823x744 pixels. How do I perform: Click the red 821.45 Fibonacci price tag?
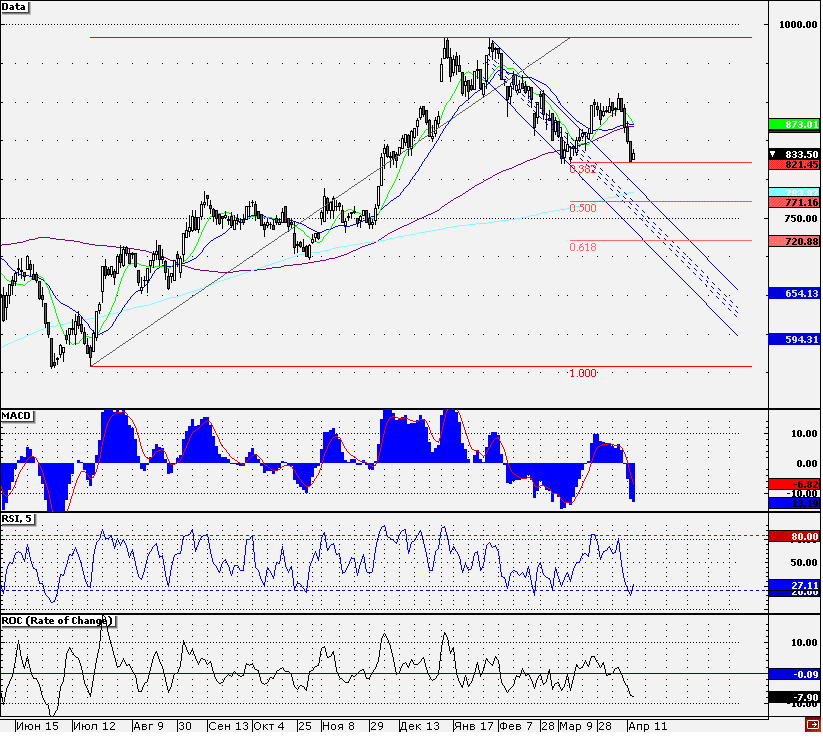click(794, 165)
